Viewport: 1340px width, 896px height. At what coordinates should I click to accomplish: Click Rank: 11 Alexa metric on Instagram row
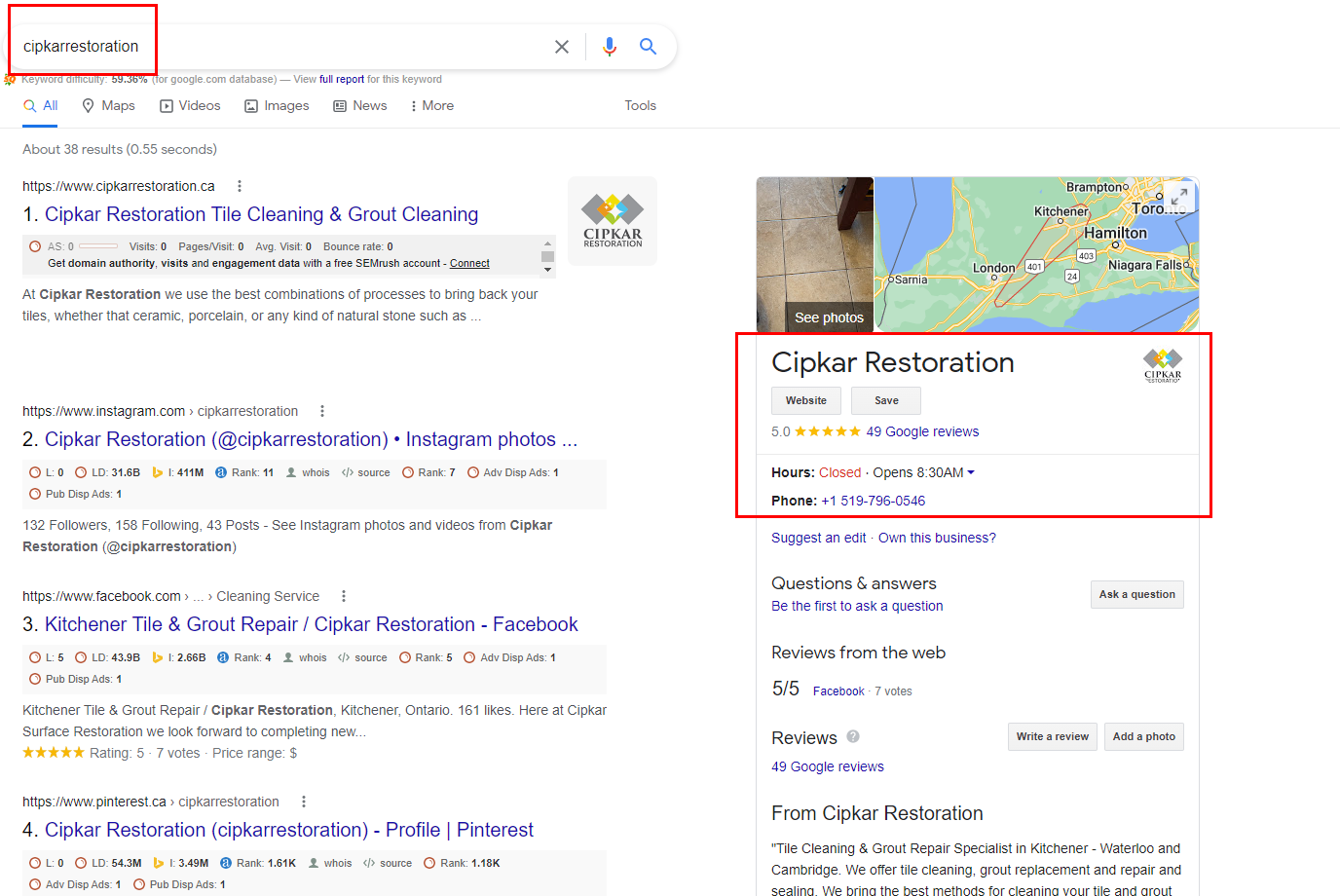click(x=244, y=473)
